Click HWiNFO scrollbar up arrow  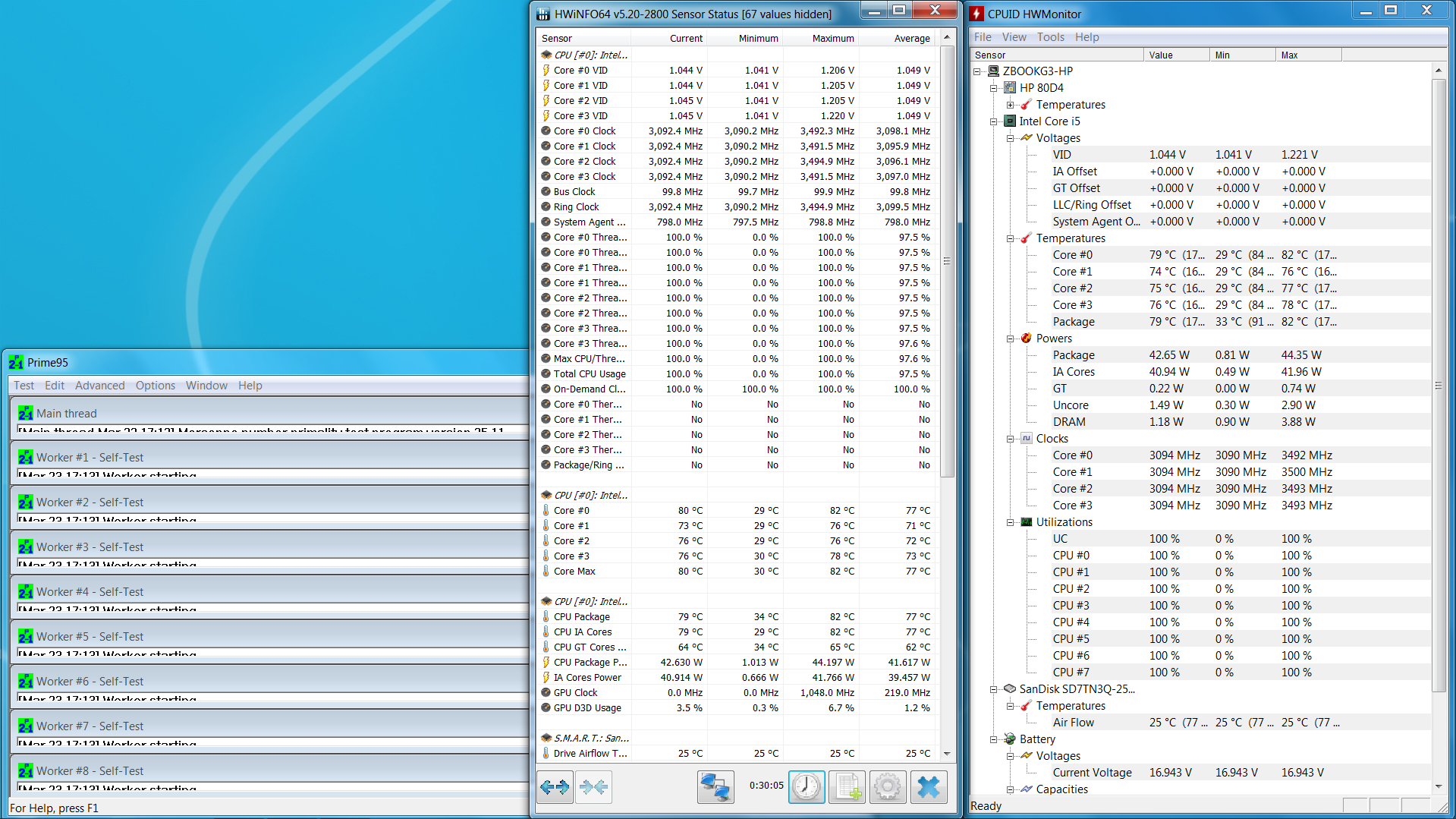[947, 38]
